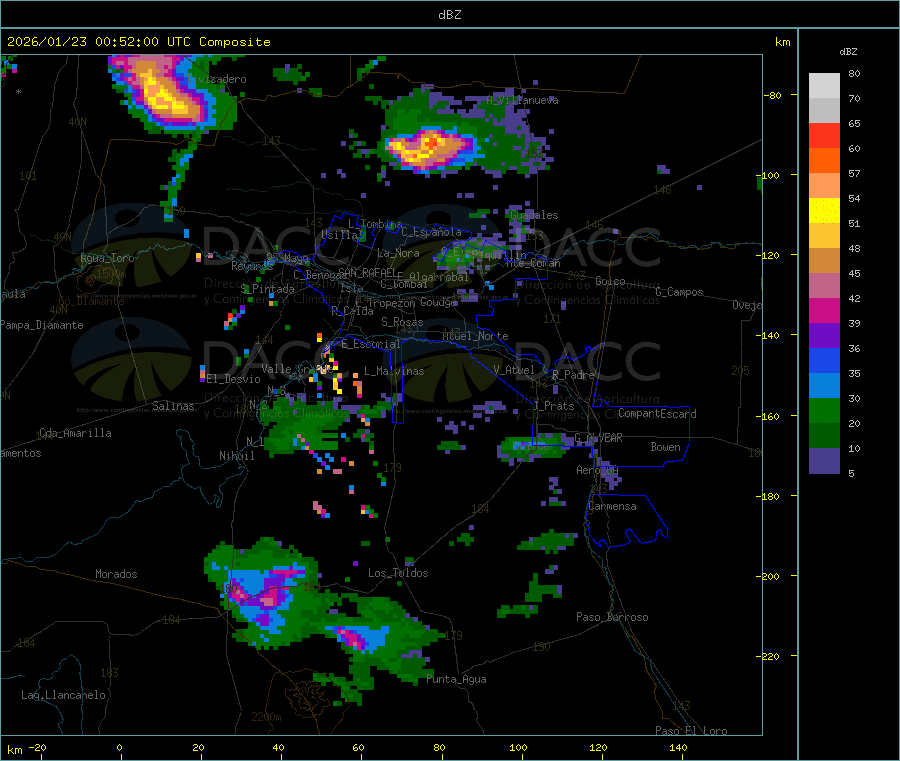Viewport: 900px width, 761px height.
Task: Click the Paso_El_Loro place label
Action: tap(691, 731)
